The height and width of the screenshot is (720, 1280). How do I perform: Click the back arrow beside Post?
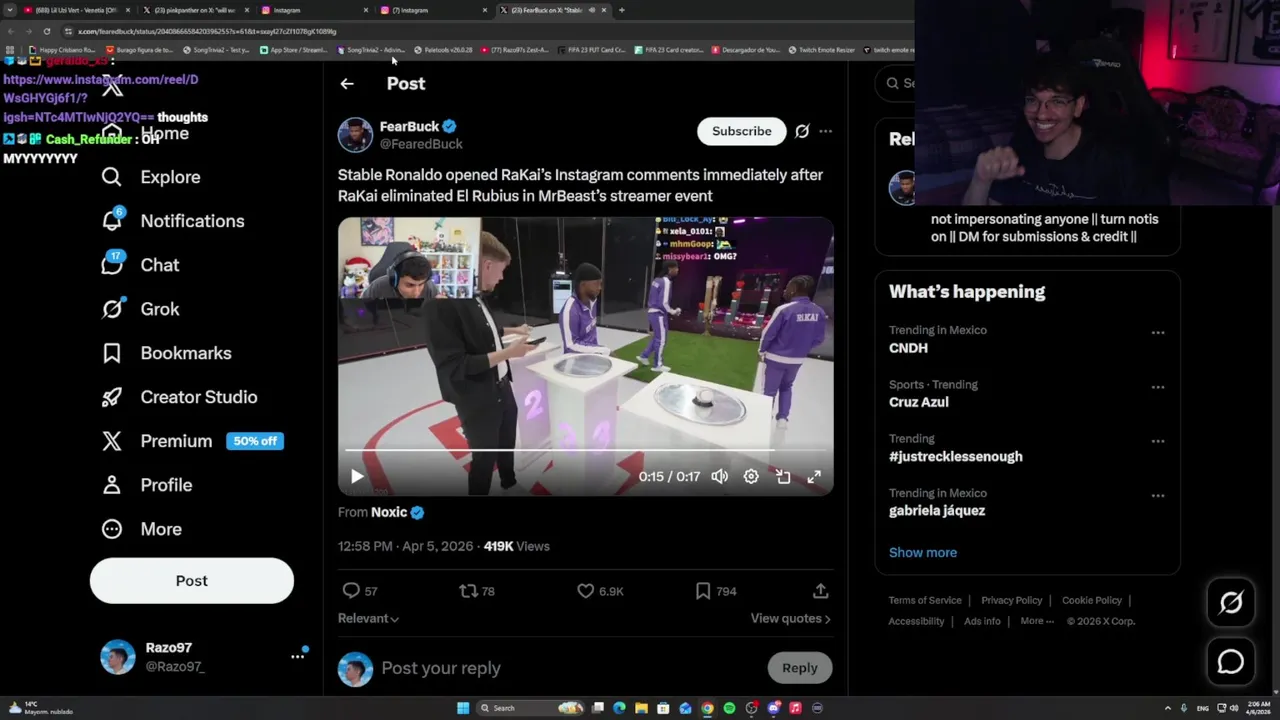tap(347, 84)
